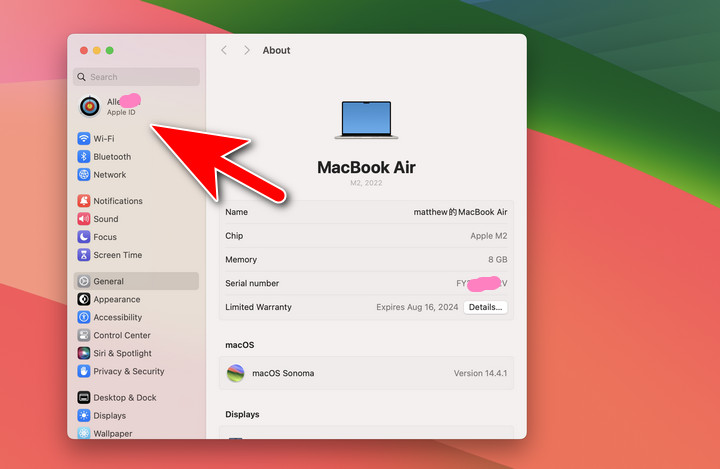Click 'Expires Aug 16, 2024' warranty text

pyautogui.click(x=417, y=307)
